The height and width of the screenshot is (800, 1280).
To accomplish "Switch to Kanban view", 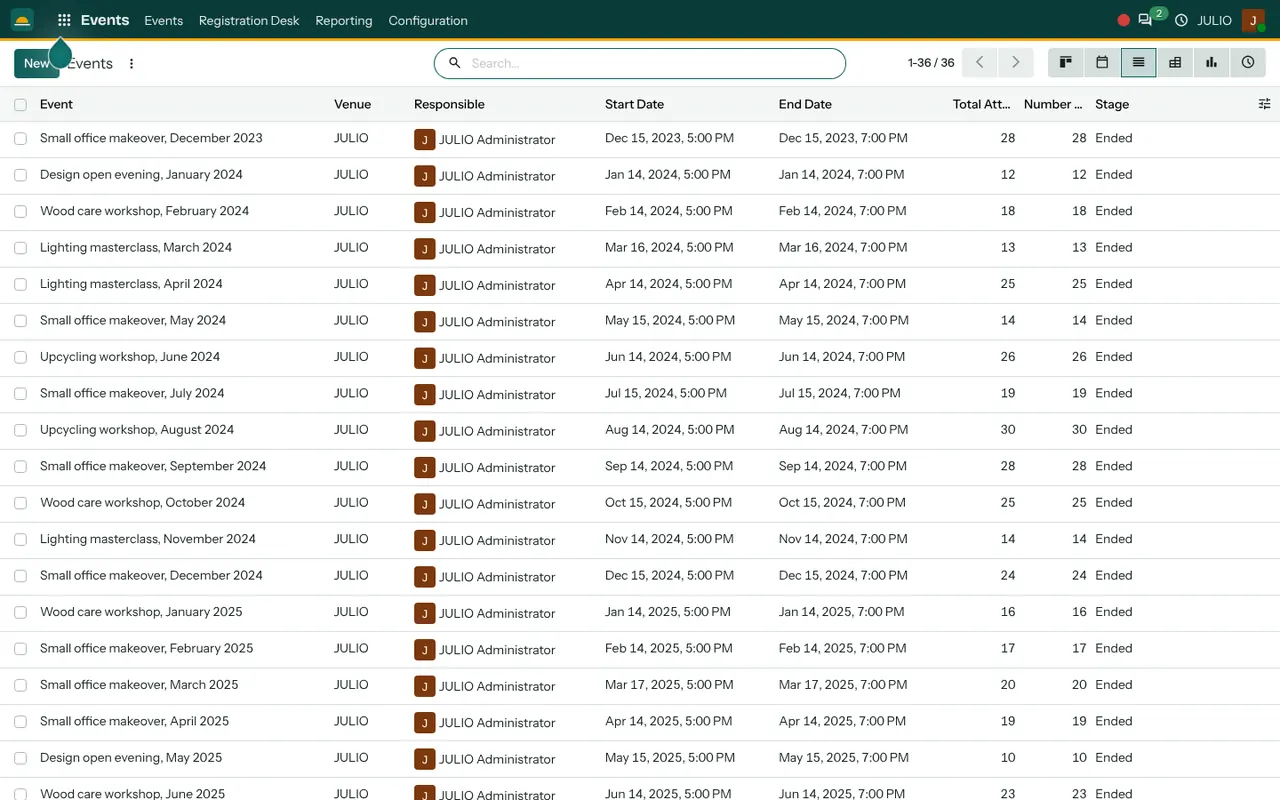I will [x=1066, y=62].
